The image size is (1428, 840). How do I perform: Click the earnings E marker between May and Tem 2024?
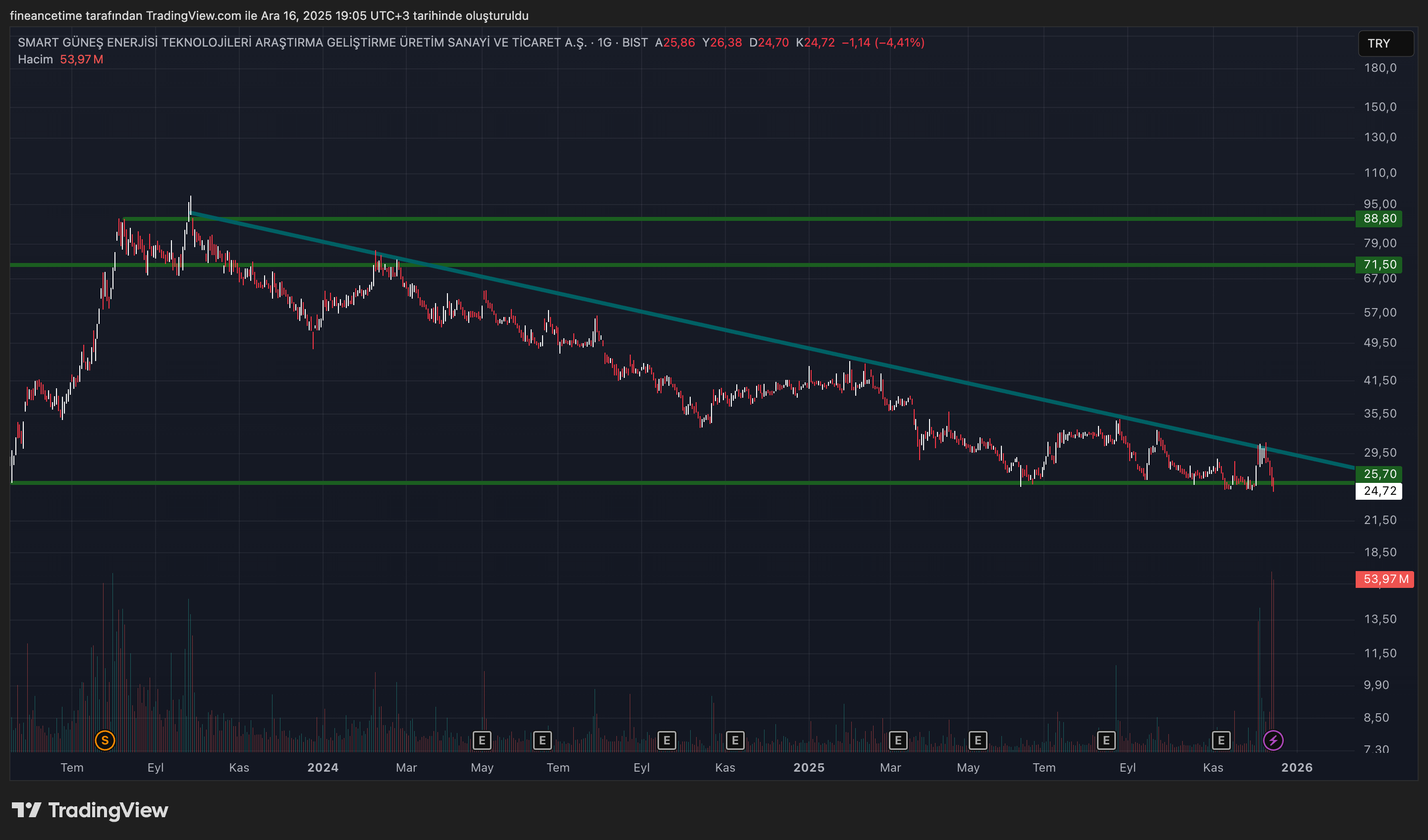pos(542,740)
